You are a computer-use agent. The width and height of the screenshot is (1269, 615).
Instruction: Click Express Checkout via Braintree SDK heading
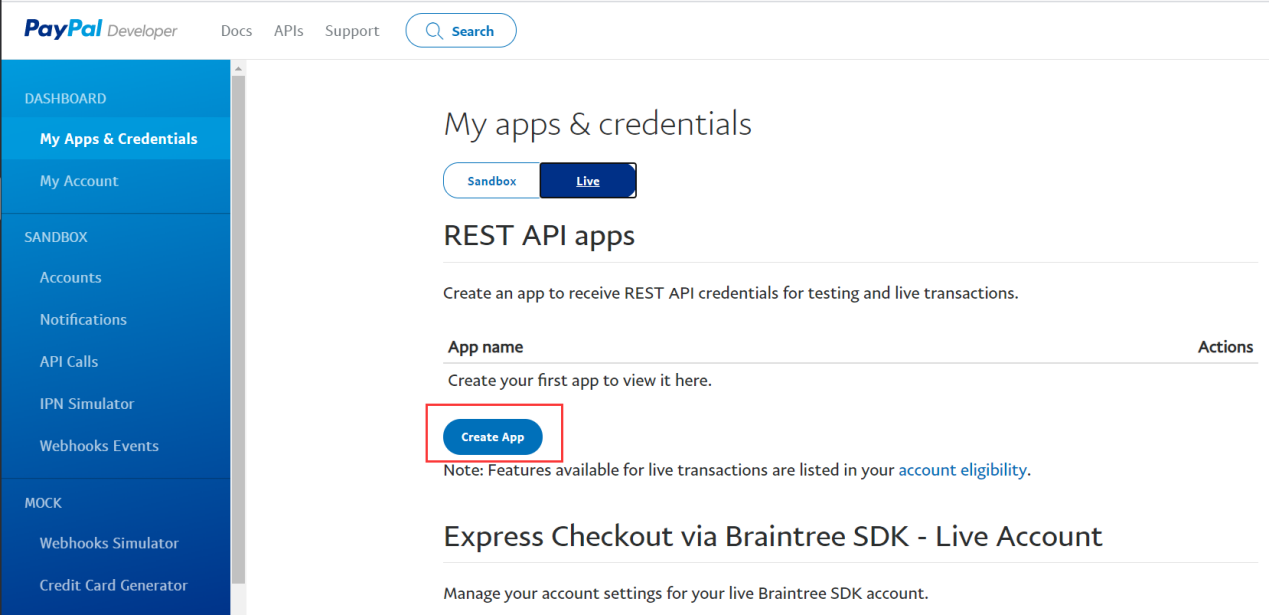coord(773,536)
